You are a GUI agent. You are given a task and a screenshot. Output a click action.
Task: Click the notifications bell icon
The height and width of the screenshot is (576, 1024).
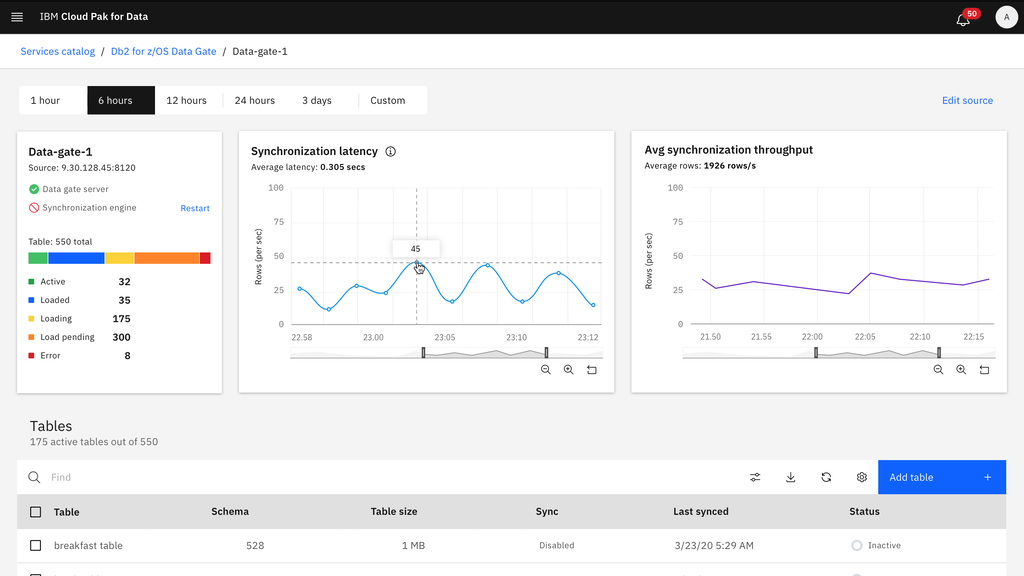click(961, 17)
